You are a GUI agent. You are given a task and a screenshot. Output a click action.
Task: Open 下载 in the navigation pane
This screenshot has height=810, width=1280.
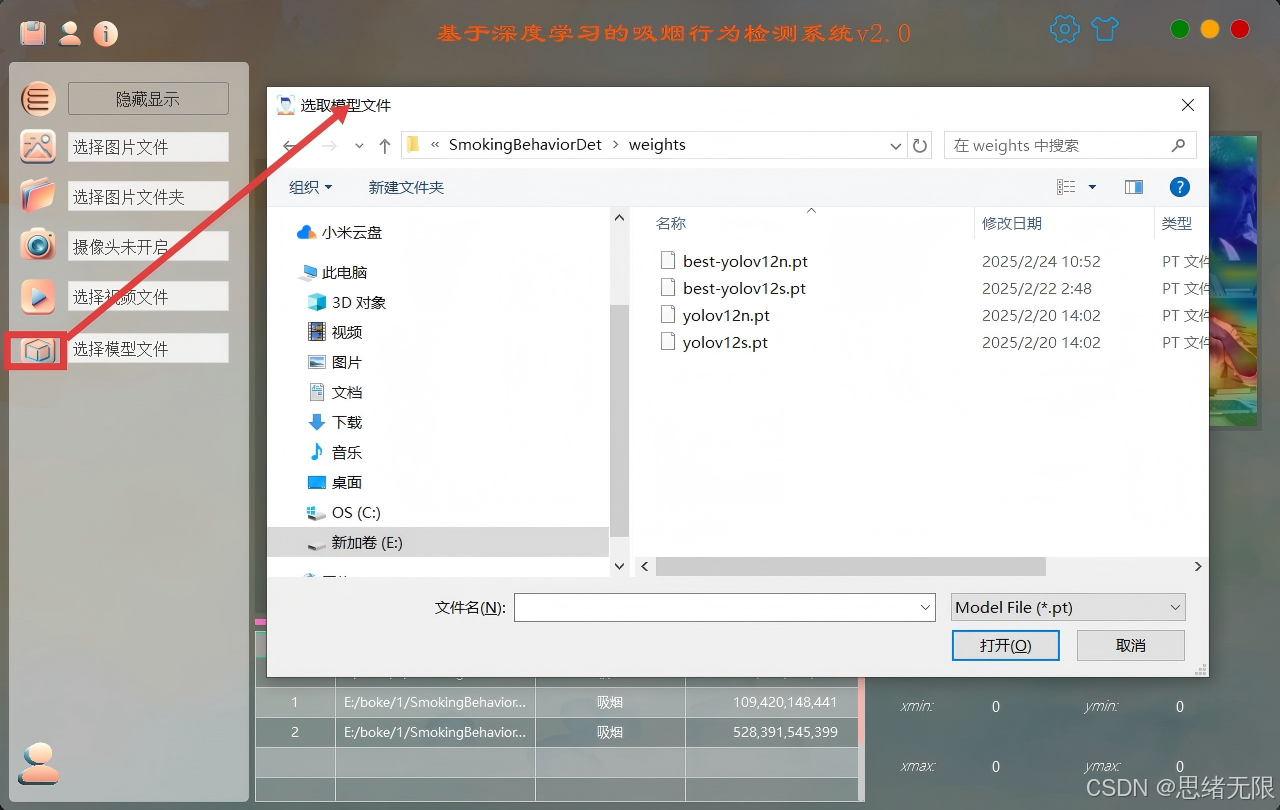point(335,422)
